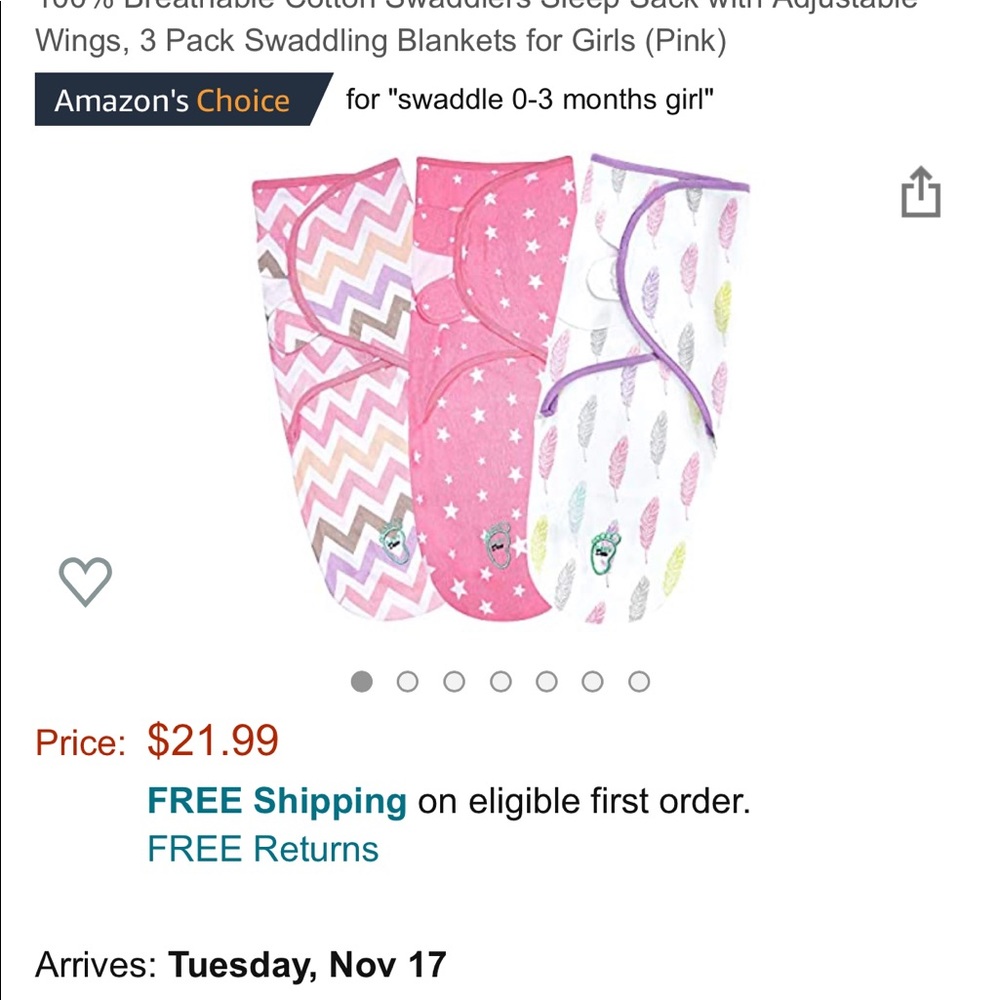Open the FREE Returns policy
Image resolution: width=1000 pixels, height=1000 pixels.
pos(262,849)
